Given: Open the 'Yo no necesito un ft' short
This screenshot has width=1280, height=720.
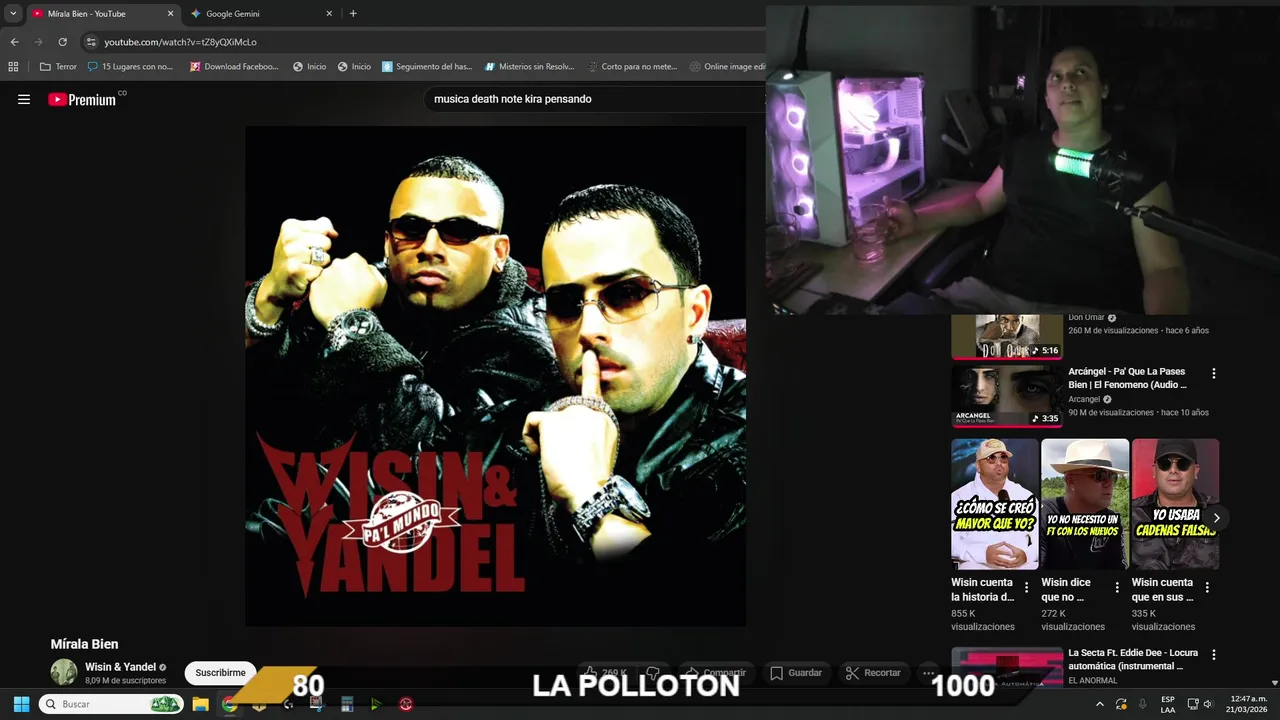Looking at the screenshot, I should click(1085, 504).
